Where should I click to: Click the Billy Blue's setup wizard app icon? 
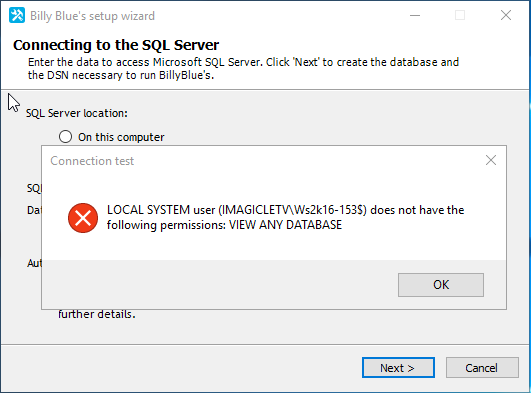[x=17, y=15]
